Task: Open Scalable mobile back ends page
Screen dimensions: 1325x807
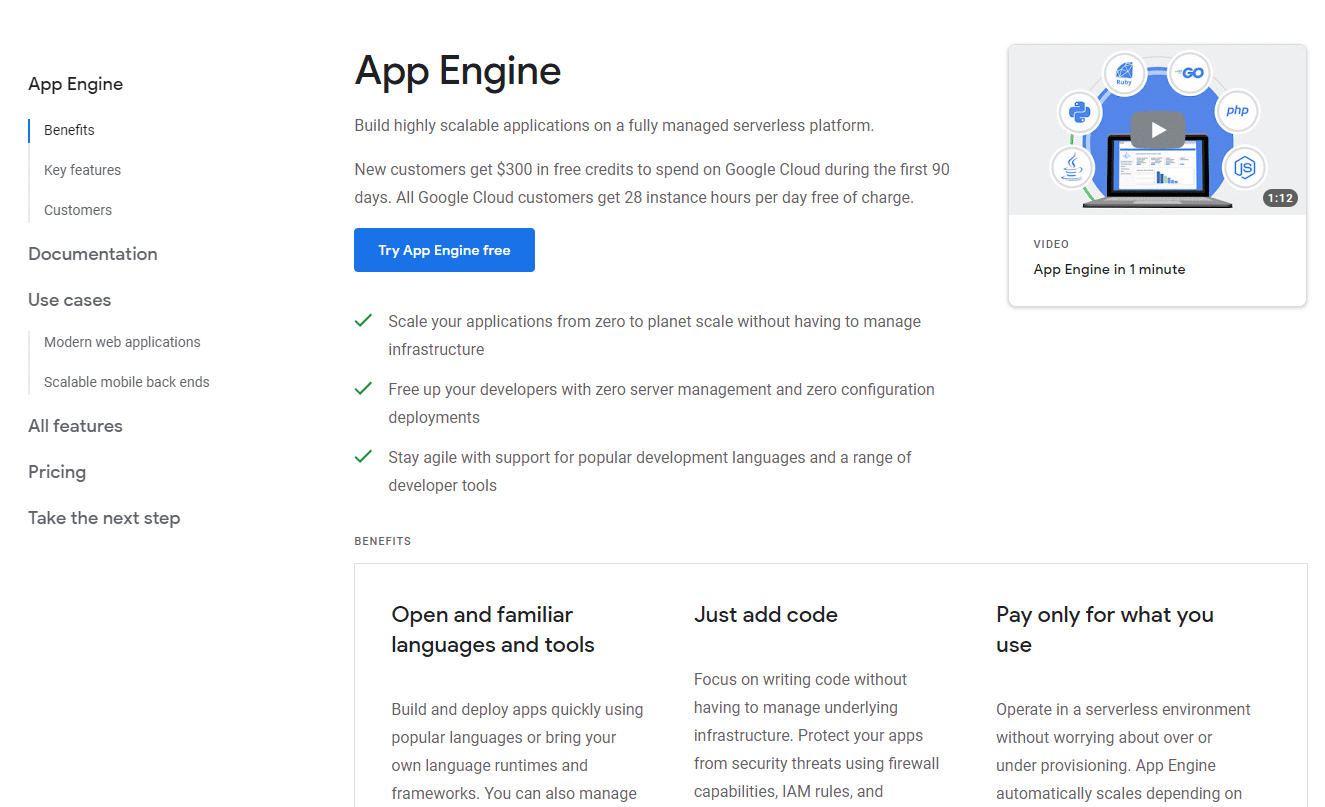Action: pyautogui.click(x=126, y=381)
